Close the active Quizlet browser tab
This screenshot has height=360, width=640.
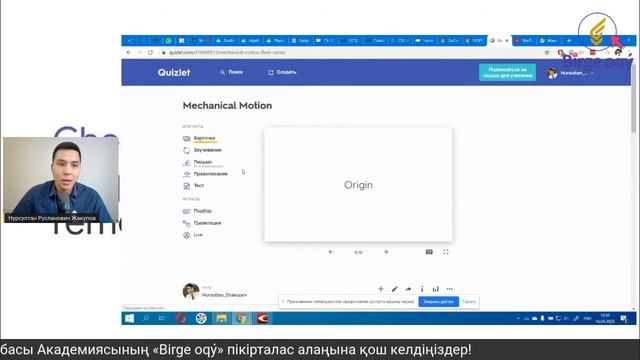507,41
